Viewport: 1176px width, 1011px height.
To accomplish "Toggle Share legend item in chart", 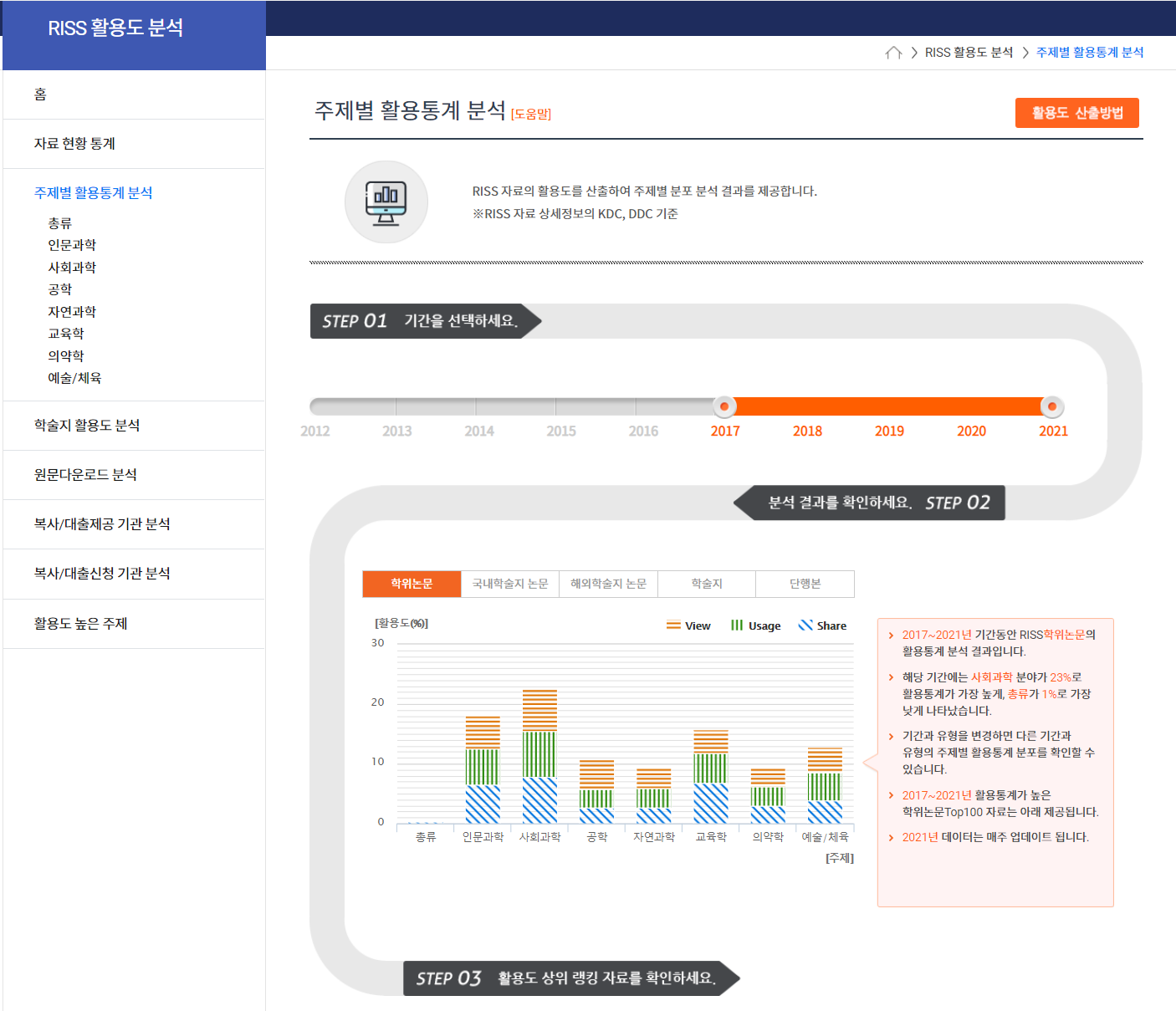I will [822, 625].
